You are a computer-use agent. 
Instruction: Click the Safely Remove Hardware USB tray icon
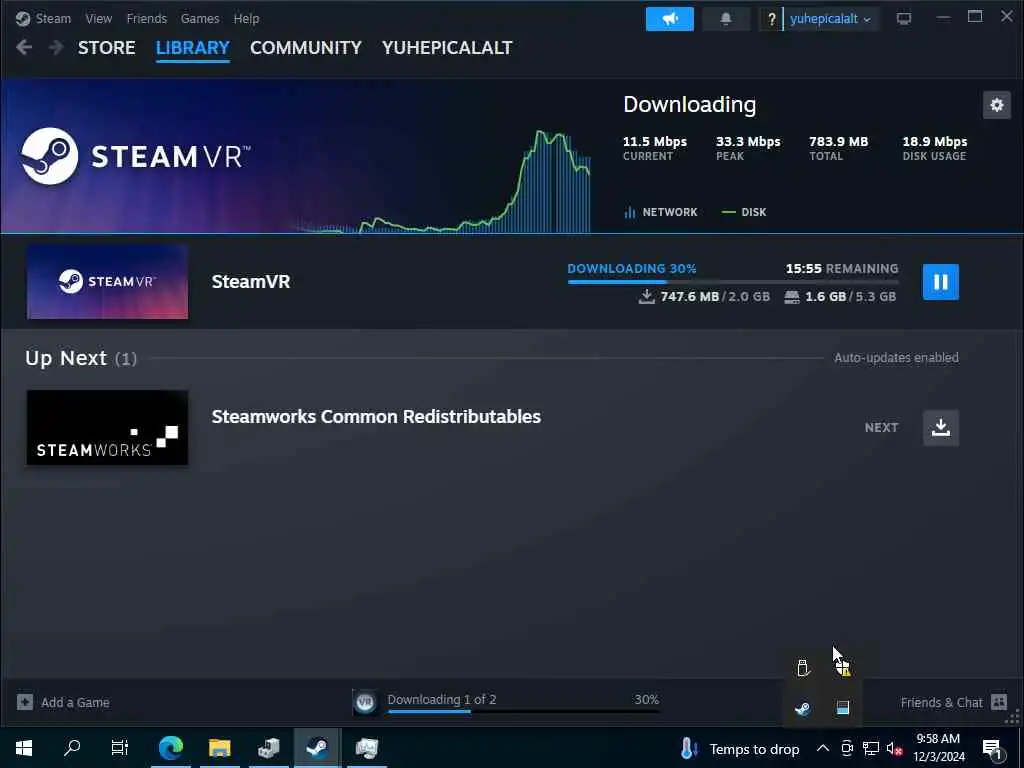[x=803, y=668]
